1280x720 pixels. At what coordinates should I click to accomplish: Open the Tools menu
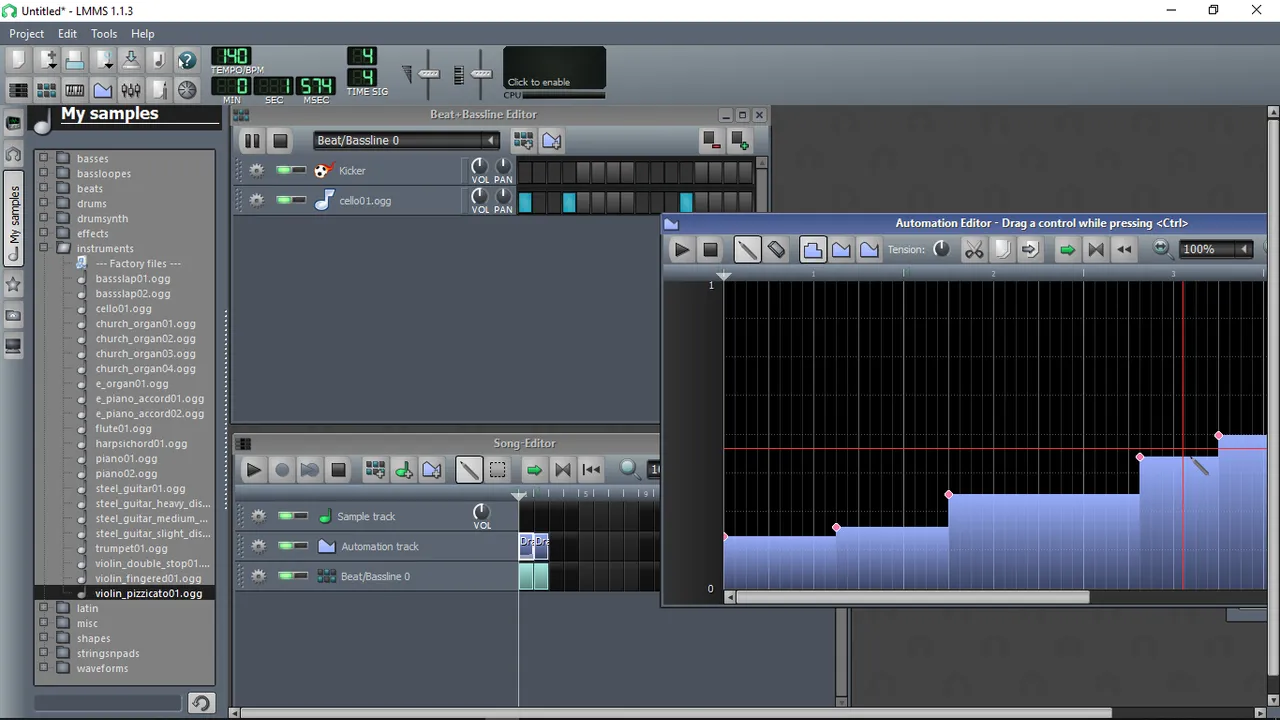click(104, 34)
